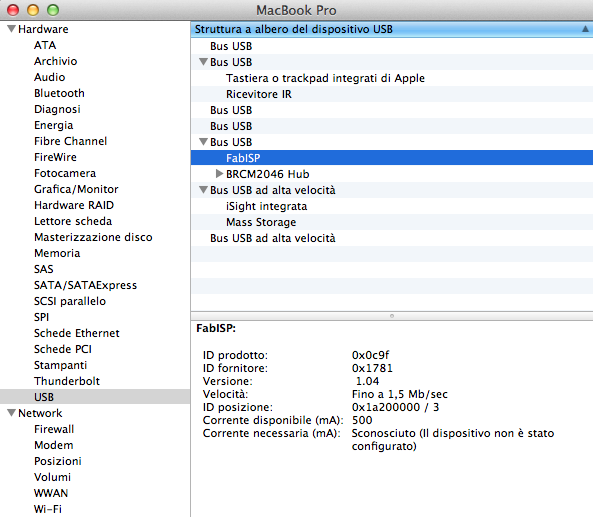
Task: Click the Network section label
Action: tap(40, 413)
